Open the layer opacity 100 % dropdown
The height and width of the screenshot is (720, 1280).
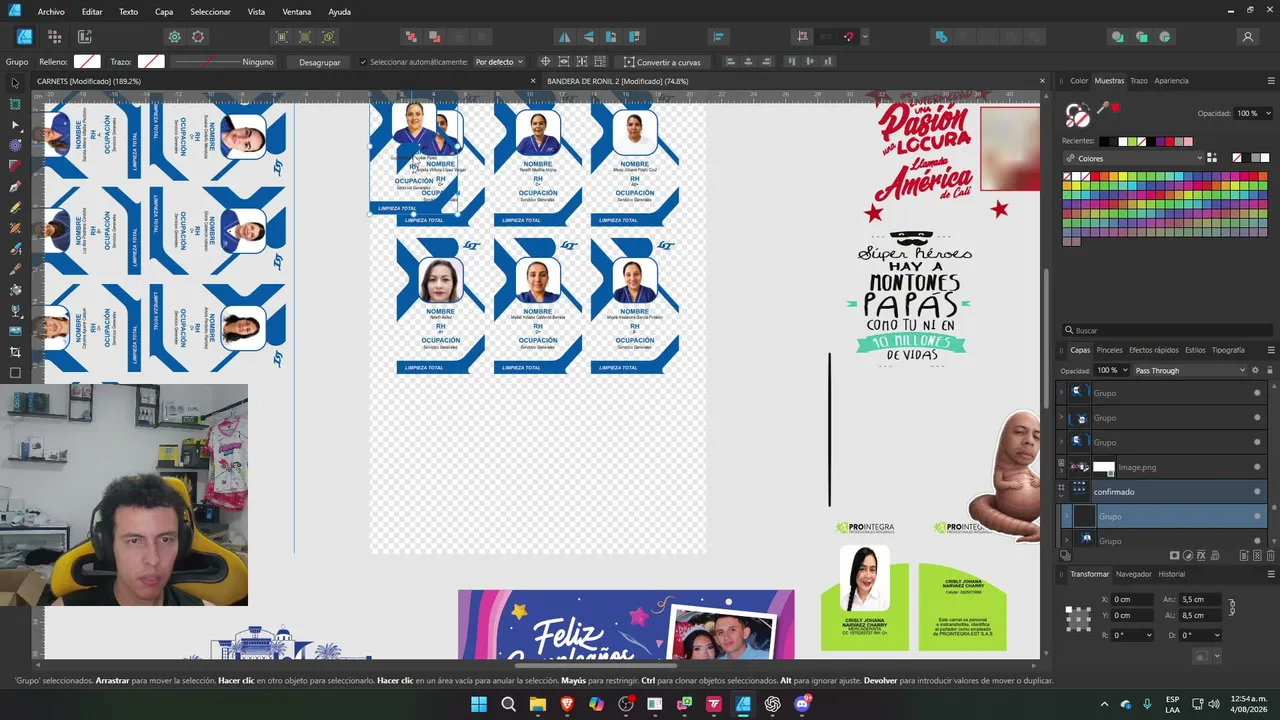point(1111,370)
